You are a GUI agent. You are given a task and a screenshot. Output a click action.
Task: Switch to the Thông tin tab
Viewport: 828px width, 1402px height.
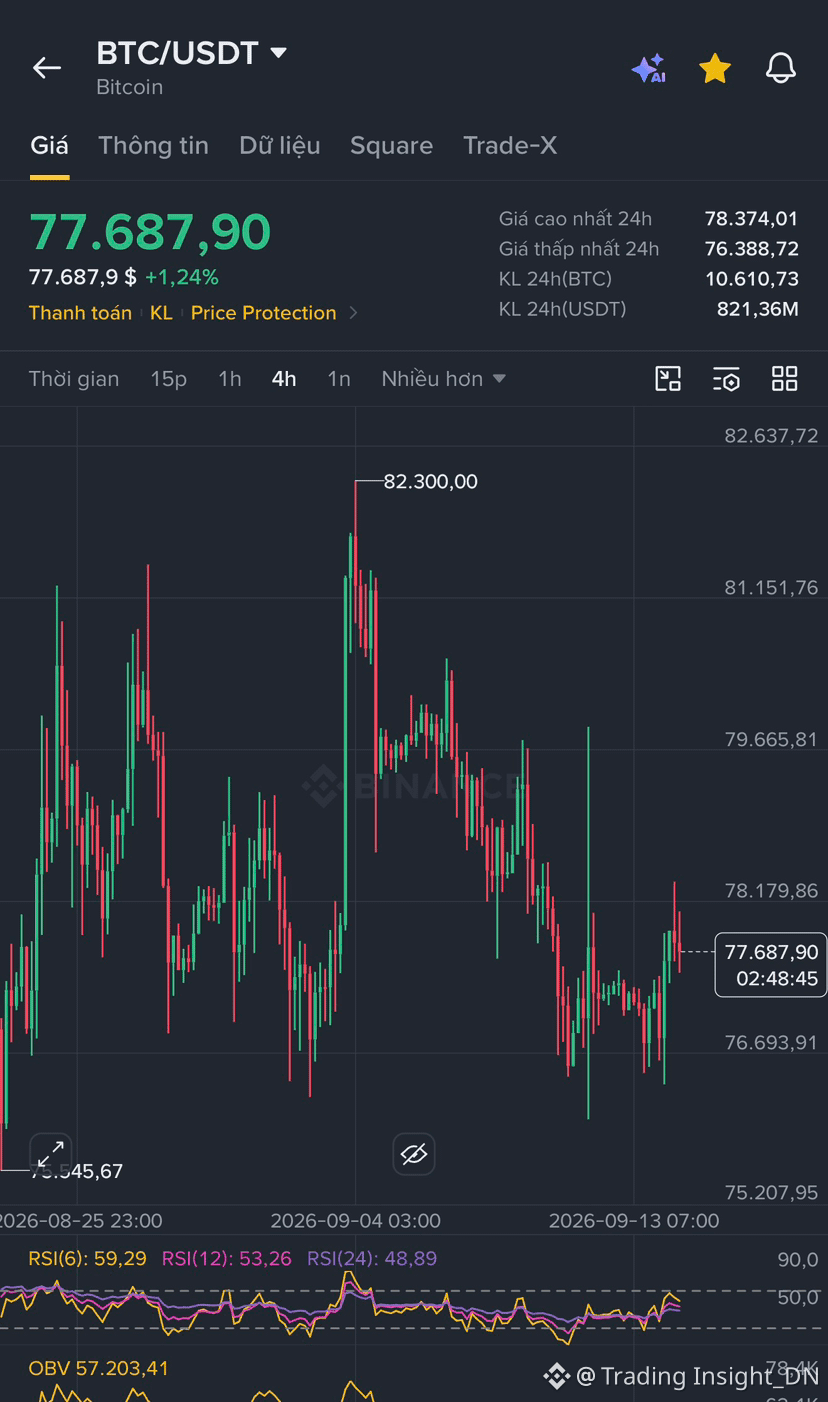click(153, 145)
